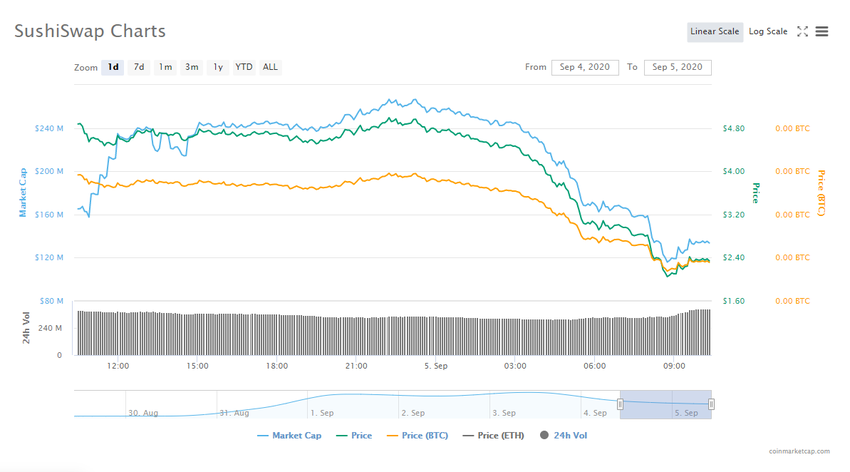850x472 pixels.
Task: Switch to Log Scale
Action: click(768, 31)
